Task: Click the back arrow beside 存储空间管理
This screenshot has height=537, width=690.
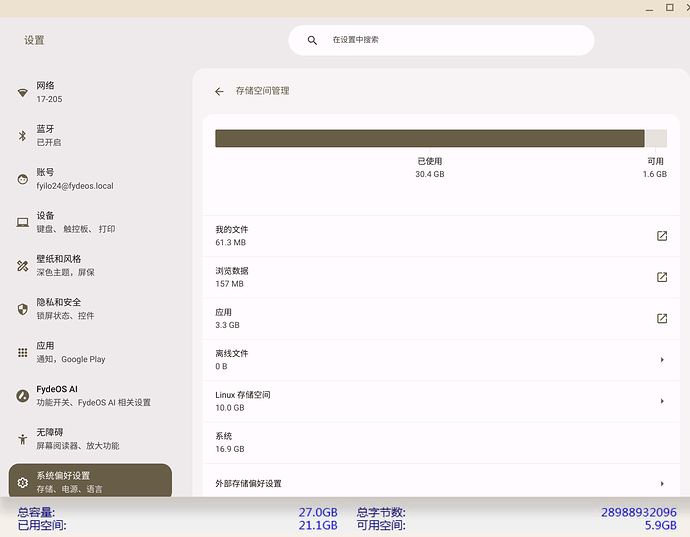Action: click(219, 91)
